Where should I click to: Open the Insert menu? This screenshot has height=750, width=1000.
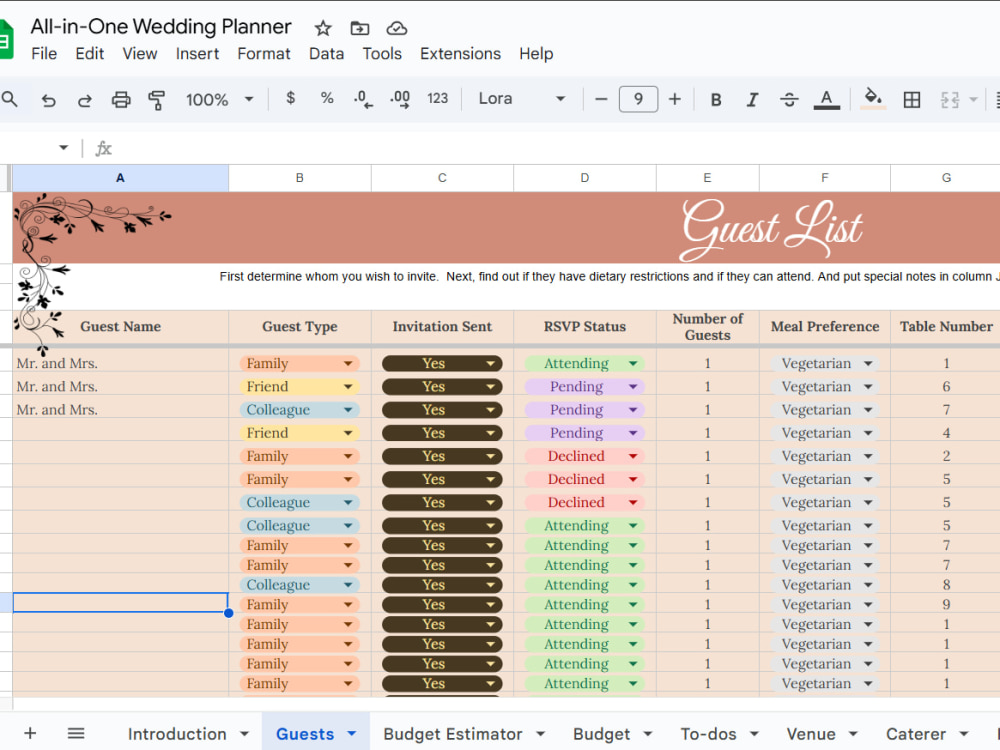point(197,54)
